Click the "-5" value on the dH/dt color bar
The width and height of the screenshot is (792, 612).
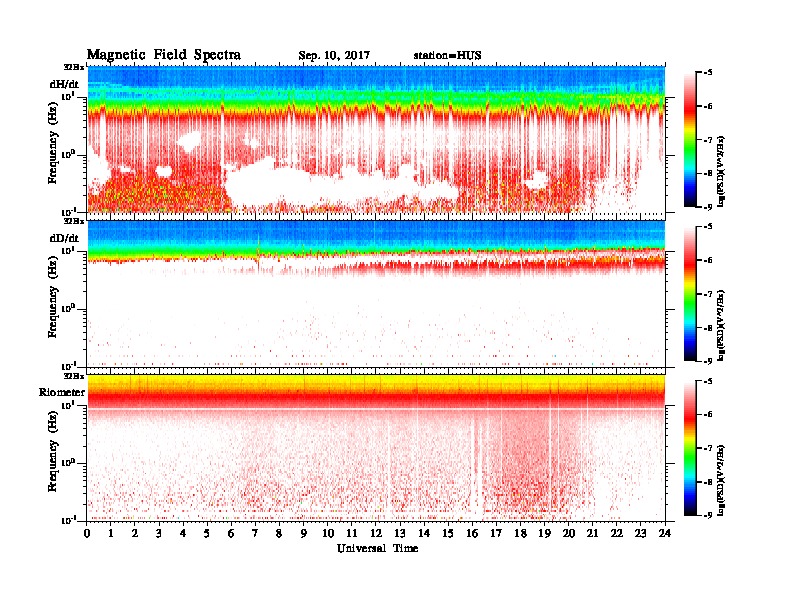click(708, 73)
